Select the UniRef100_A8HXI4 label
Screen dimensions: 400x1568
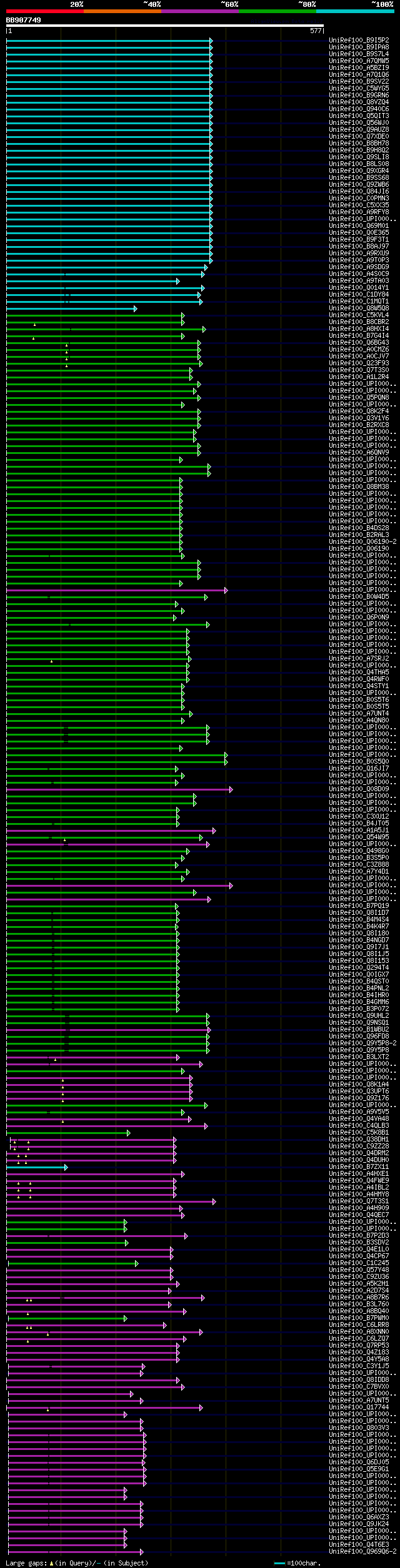tap(359, 328)
